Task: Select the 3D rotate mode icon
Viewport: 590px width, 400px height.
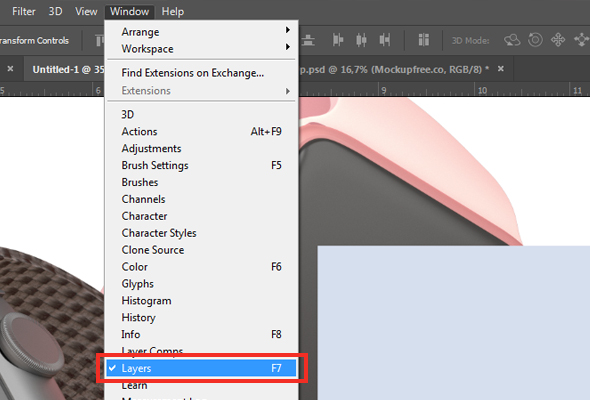Action: point(512,40)
